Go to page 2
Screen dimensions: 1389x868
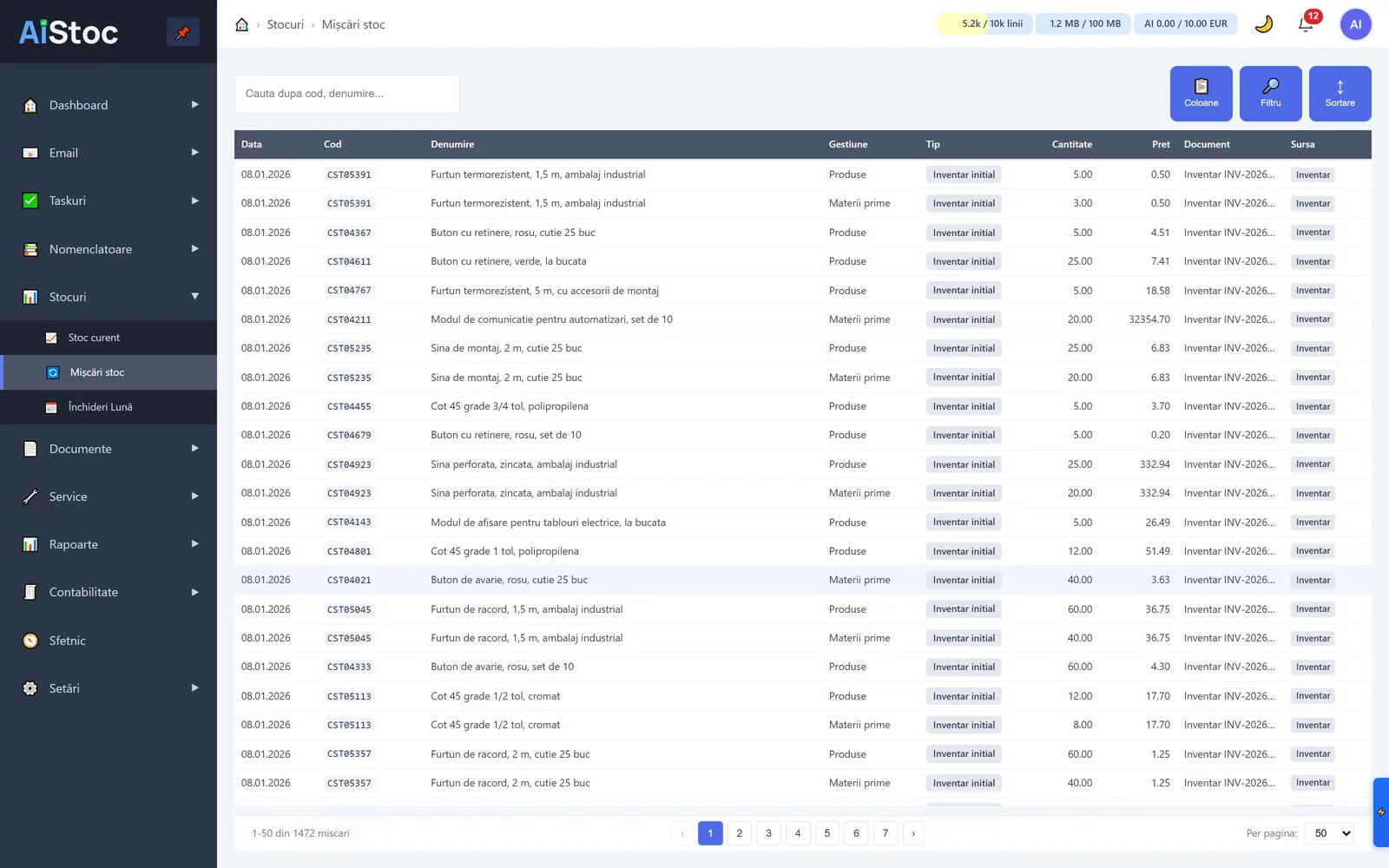(740, 833)
